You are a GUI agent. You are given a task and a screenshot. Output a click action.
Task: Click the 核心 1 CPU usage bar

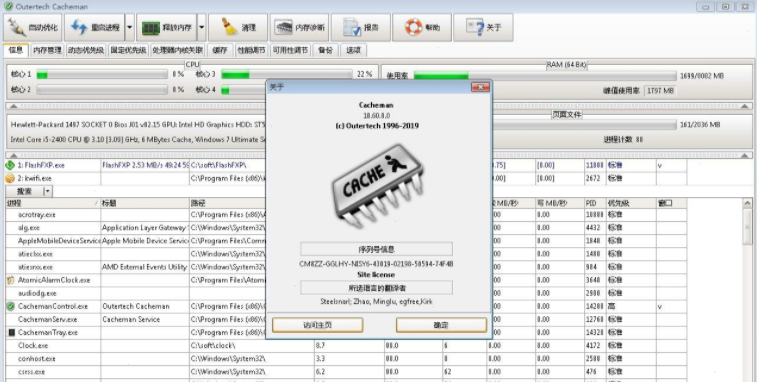[102, 74]
